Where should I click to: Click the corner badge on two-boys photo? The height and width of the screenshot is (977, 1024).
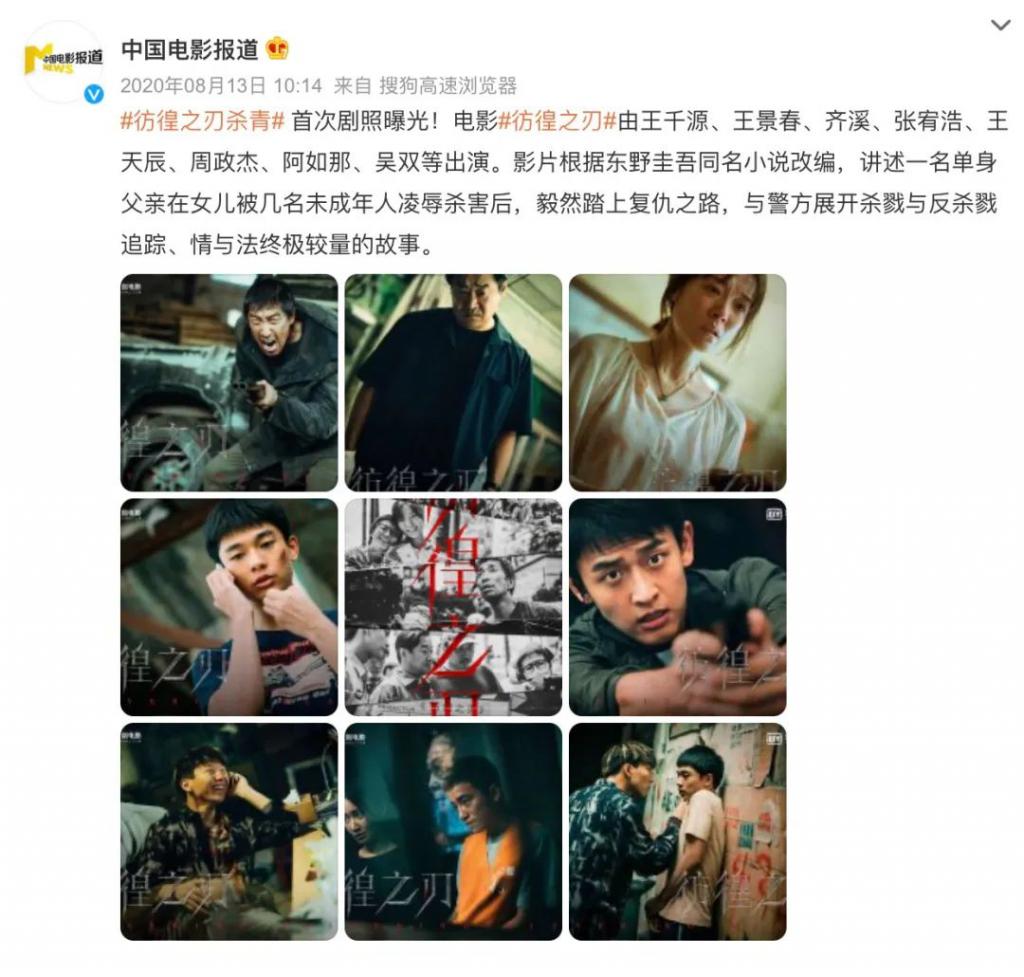point(773,739)
